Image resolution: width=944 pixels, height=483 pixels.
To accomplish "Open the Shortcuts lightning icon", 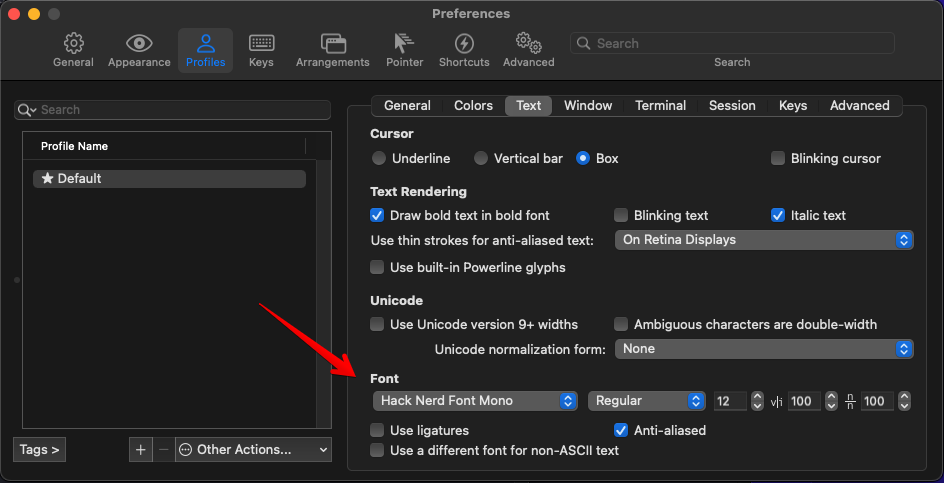I will pyautogui.click(x=464, y=44).
